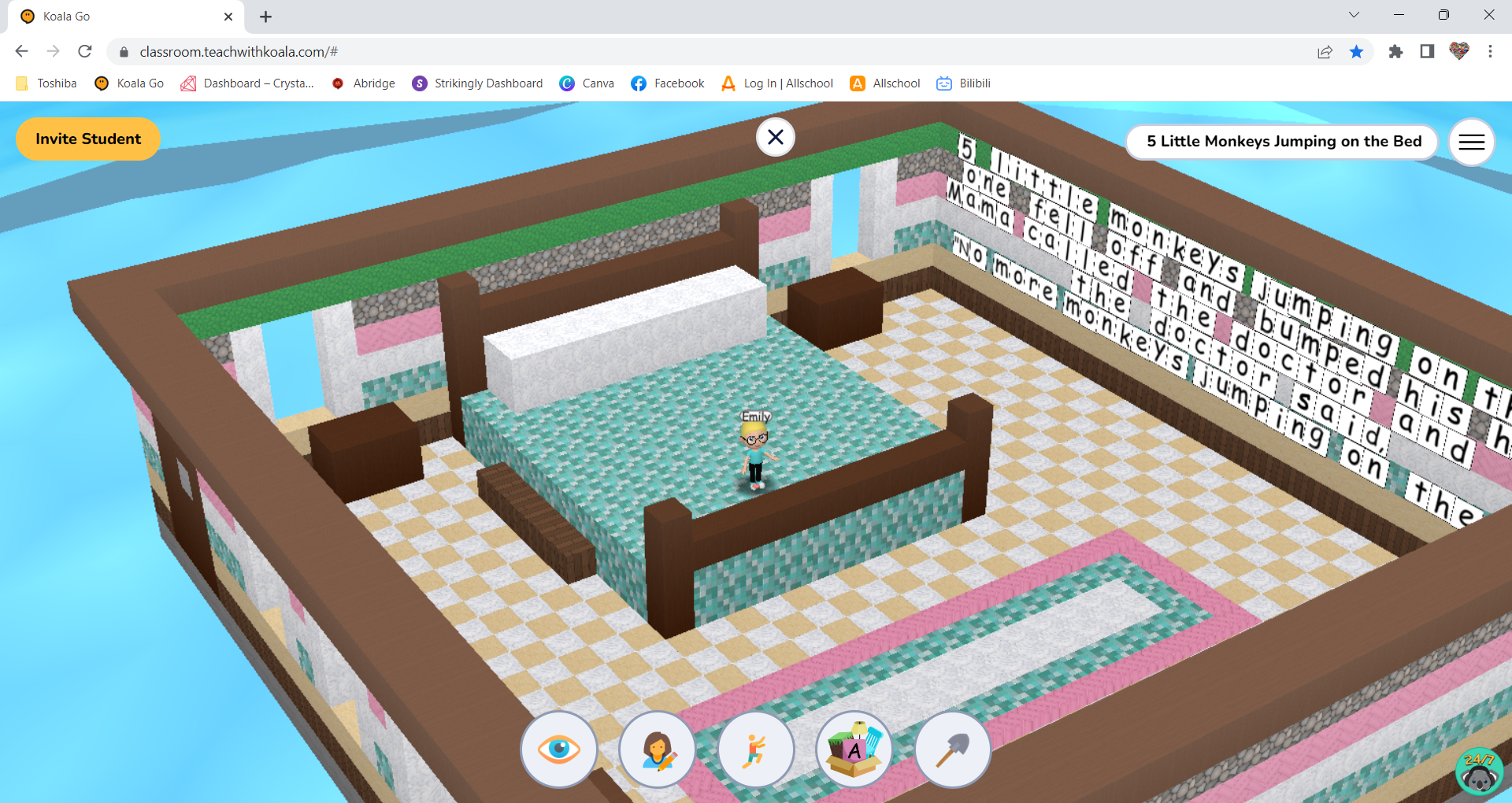This screenshot has height=803, width=1512.
Task: Open the Facebook bookmark
Action: coord(667,83)
